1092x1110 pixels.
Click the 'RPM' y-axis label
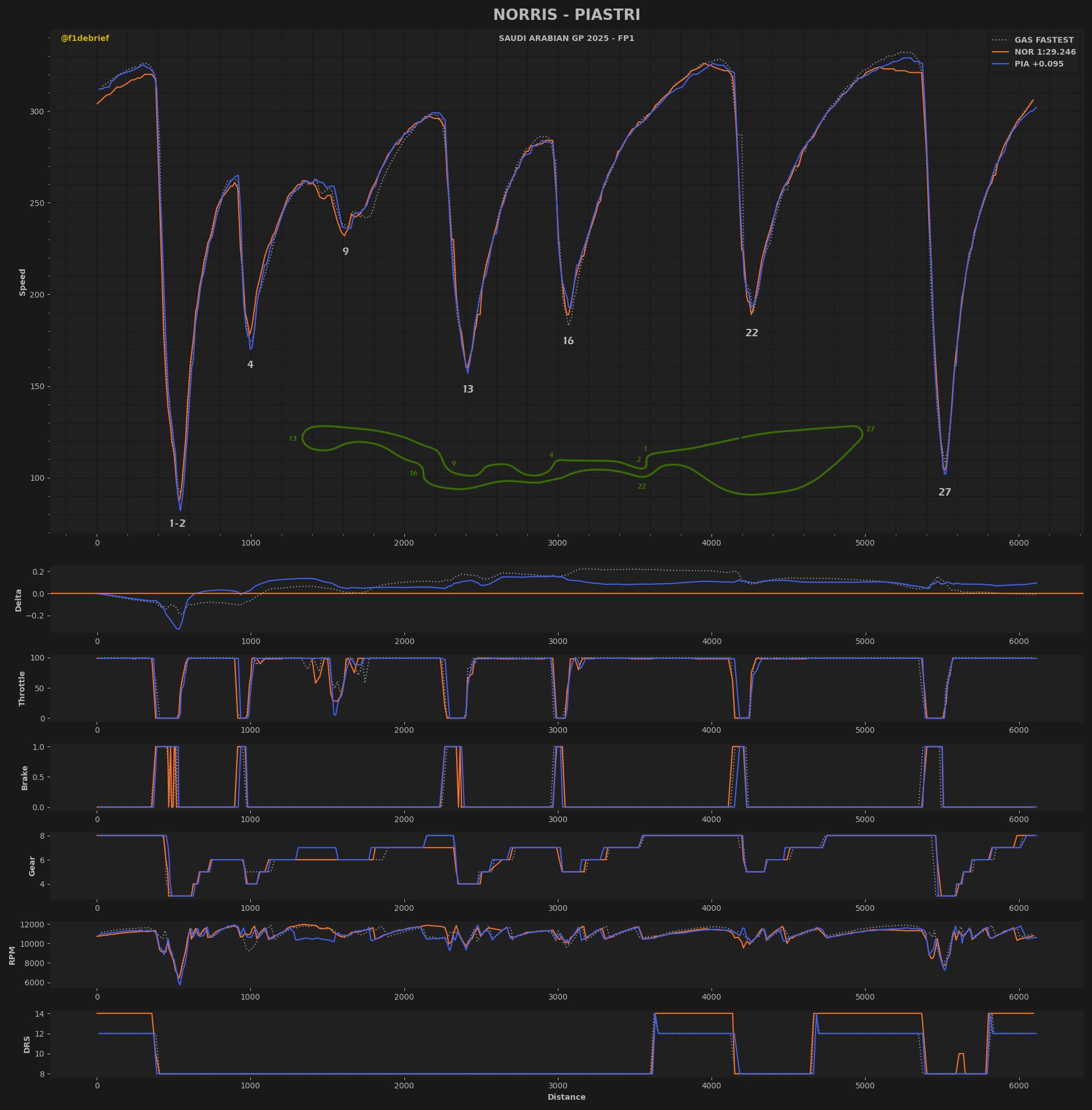coord(12,956)
